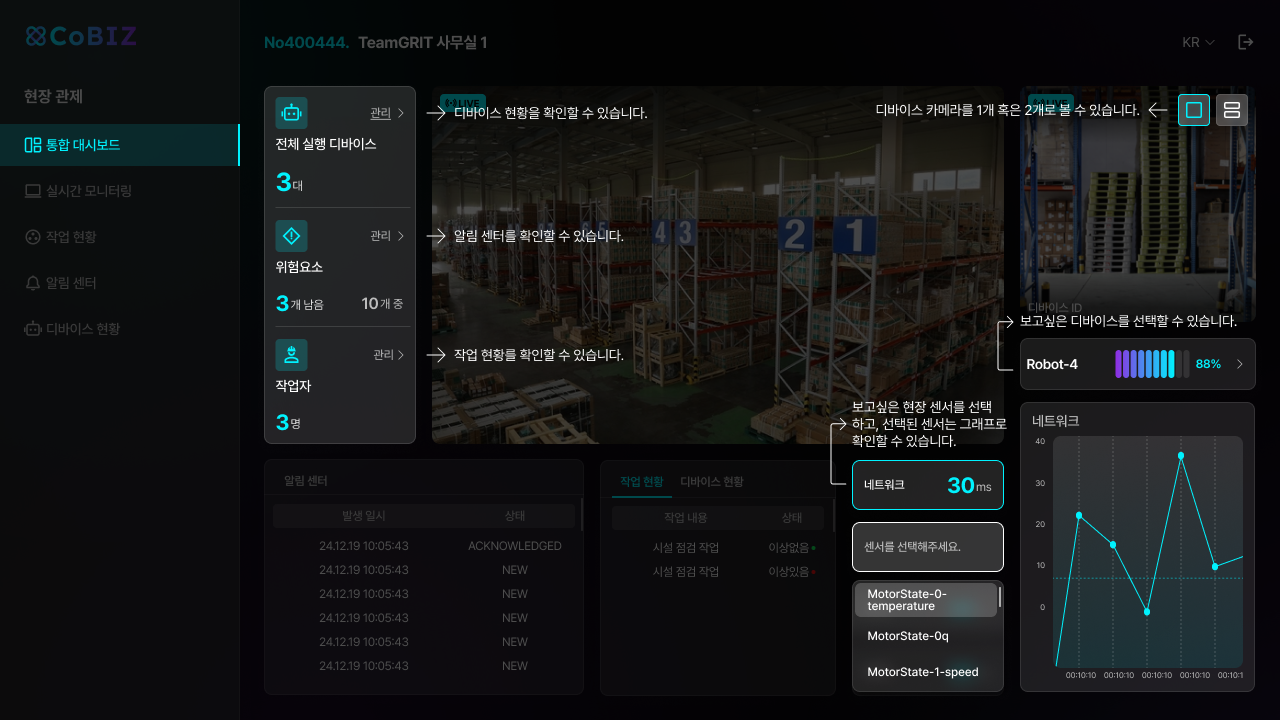The height and width of the screenshot is (720, 1280).
Task: Click the worker person icon
Action: [291, 354]
